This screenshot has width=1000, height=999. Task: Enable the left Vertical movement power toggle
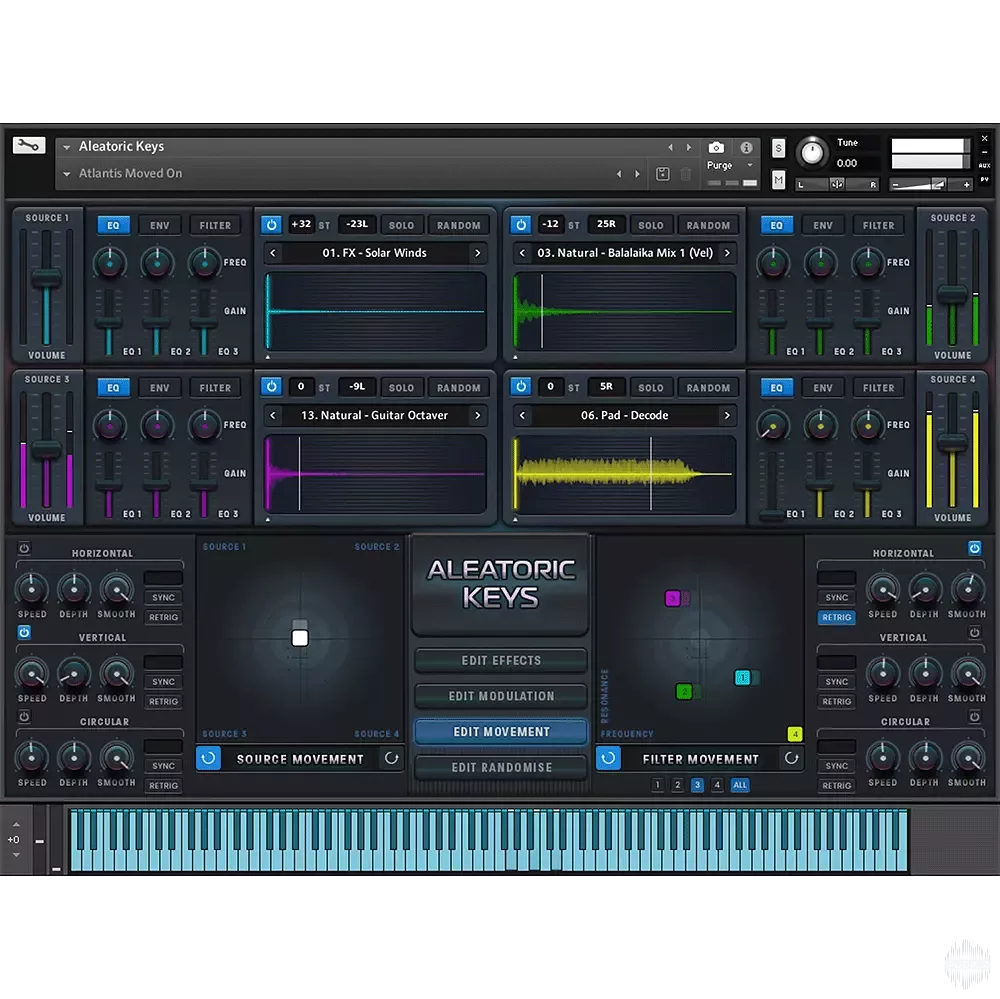(24, 633)
